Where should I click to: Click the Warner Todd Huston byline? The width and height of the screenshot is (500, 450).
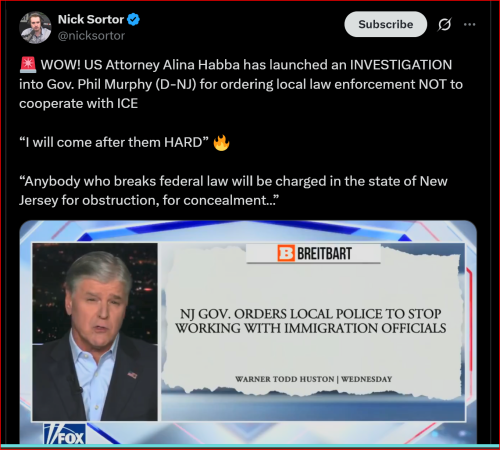point(313,379)
